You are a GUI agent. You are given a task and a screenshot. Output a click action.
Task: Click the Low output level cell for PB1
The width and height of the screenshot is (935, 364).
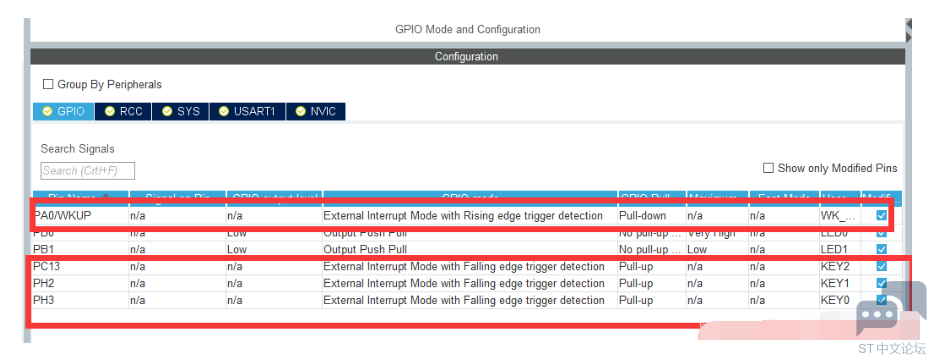pos(274,249)
